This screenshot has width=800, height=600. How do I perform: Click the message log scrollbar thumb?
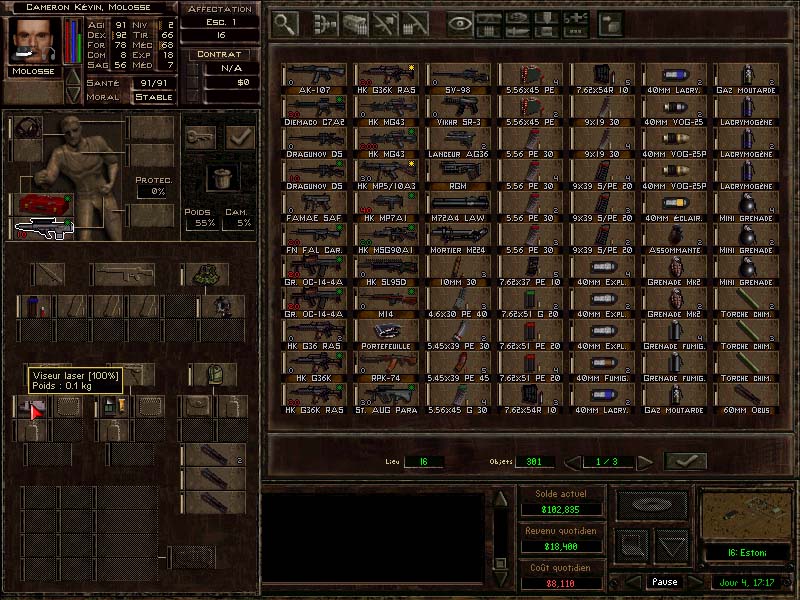pyautogui.click(x=501, y=563)
